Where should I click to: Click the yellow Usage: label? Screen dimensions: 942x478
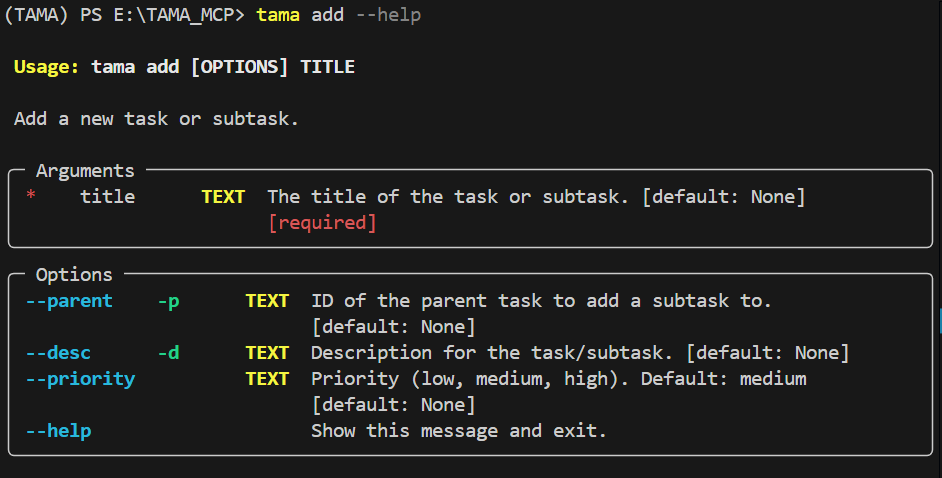[x=46, y=67]
